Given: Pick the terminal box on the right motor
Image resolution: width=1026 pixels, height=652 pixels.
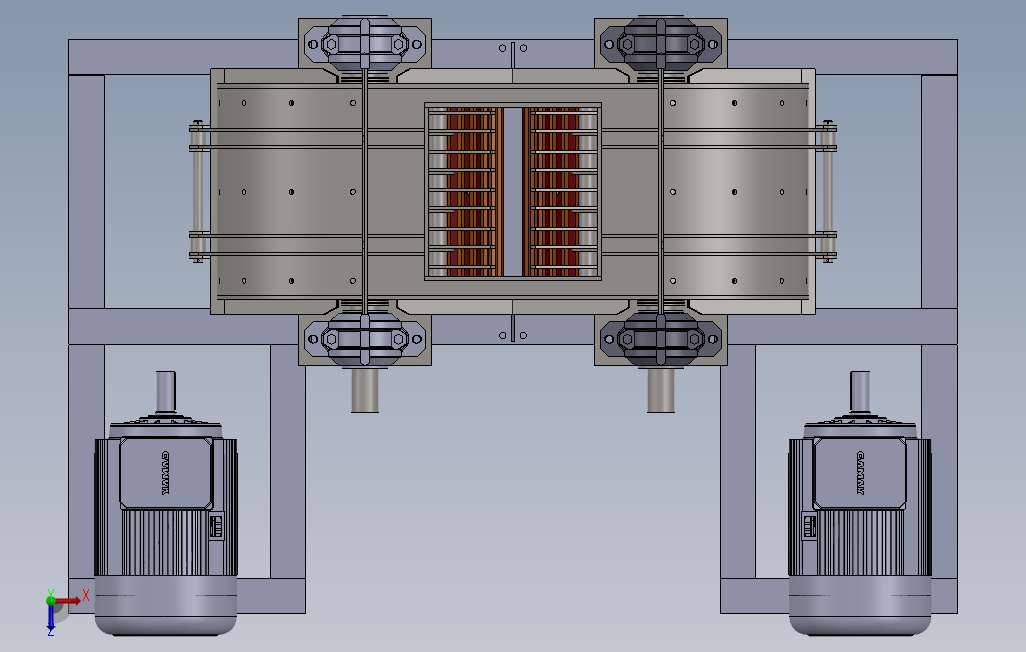Looking at the screenshot, I should coord(860,473).
